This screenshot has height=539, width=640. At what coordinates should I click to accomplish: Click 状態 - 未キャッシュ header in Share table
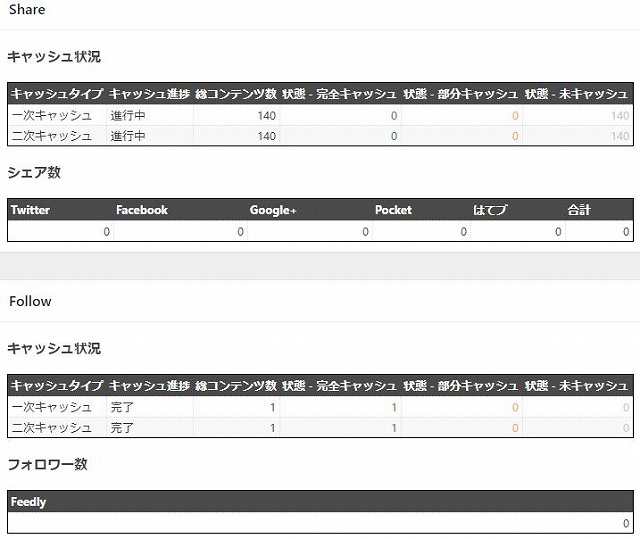point(576,94)
